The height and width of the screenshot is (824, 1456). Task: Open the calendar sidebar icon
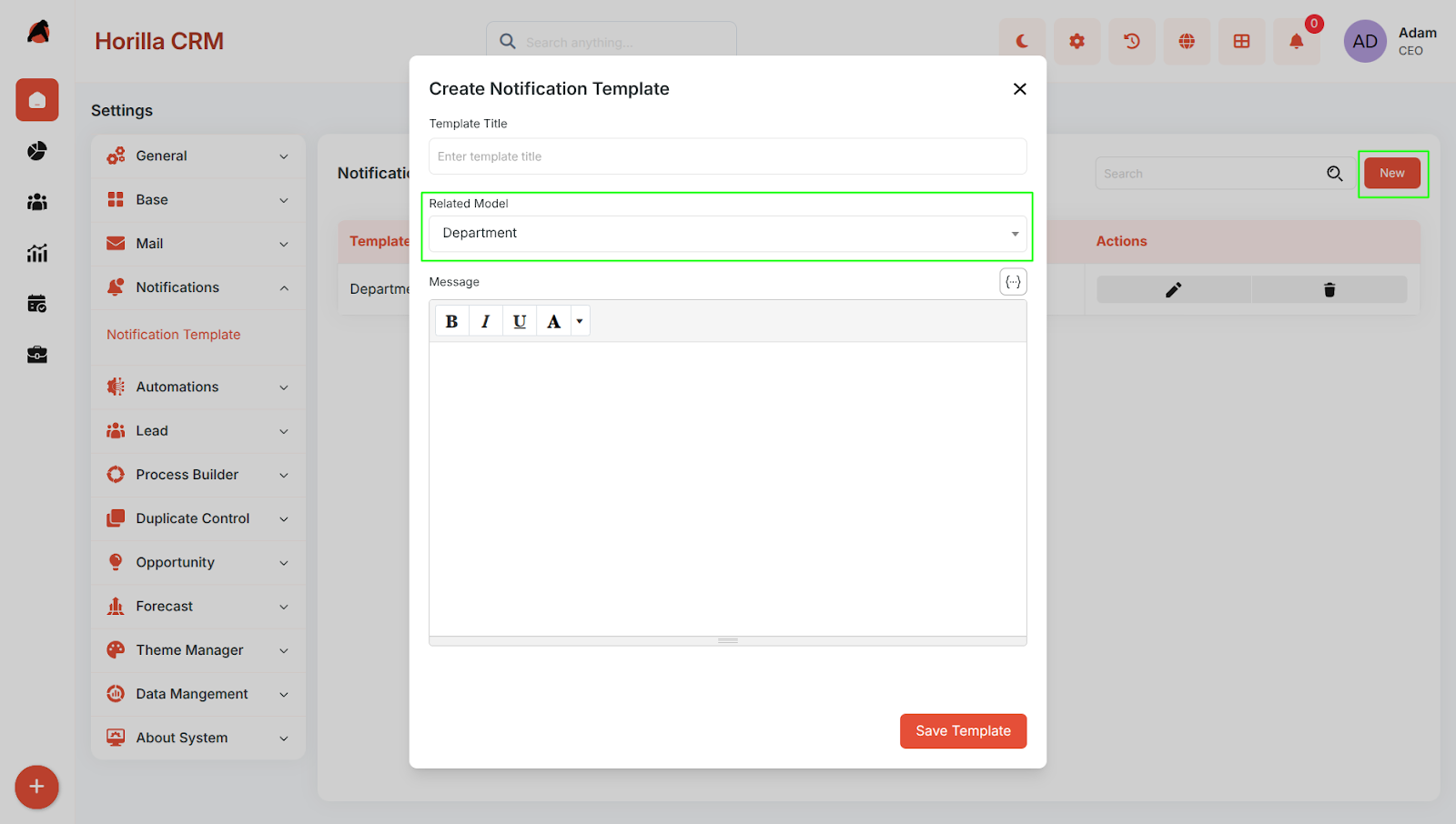(x=37, y=304)
